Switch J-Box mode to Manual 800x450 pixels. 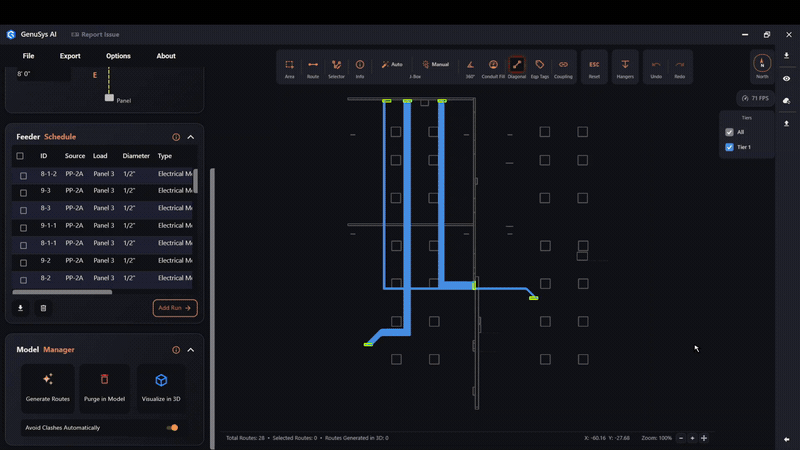(x=435, y=64)
